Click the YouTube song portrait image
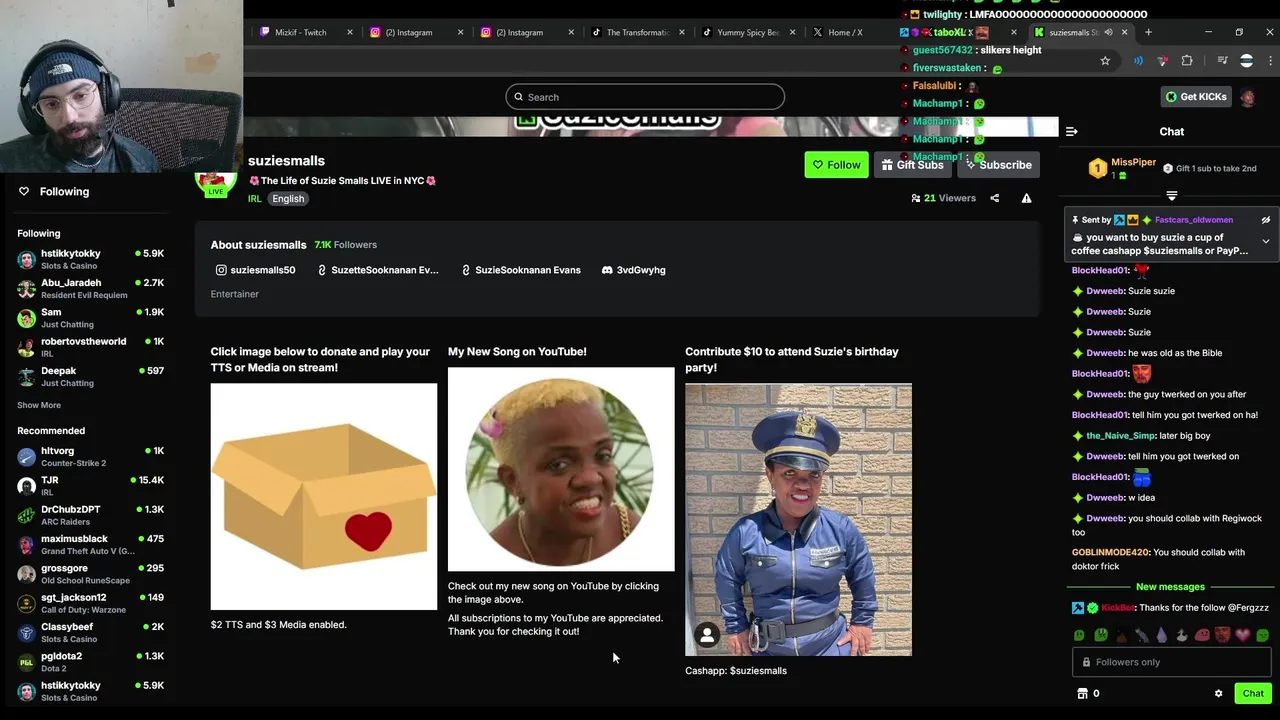The width and height of the screenshot is (1280, 720). (561, 469)
